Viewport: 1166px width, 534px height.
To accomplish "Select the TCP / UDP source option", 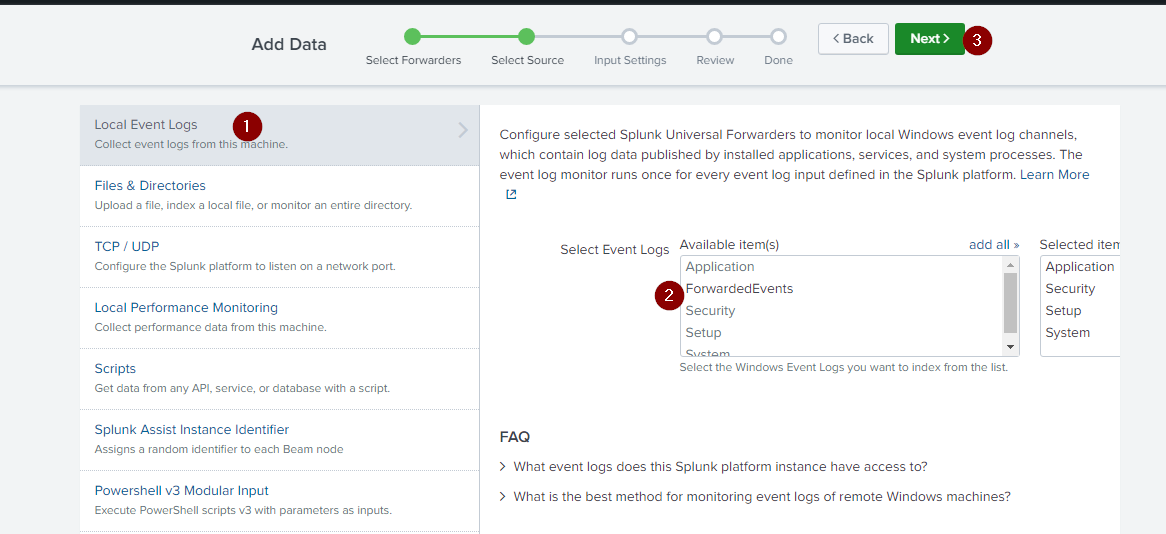I will coord(280,257).
